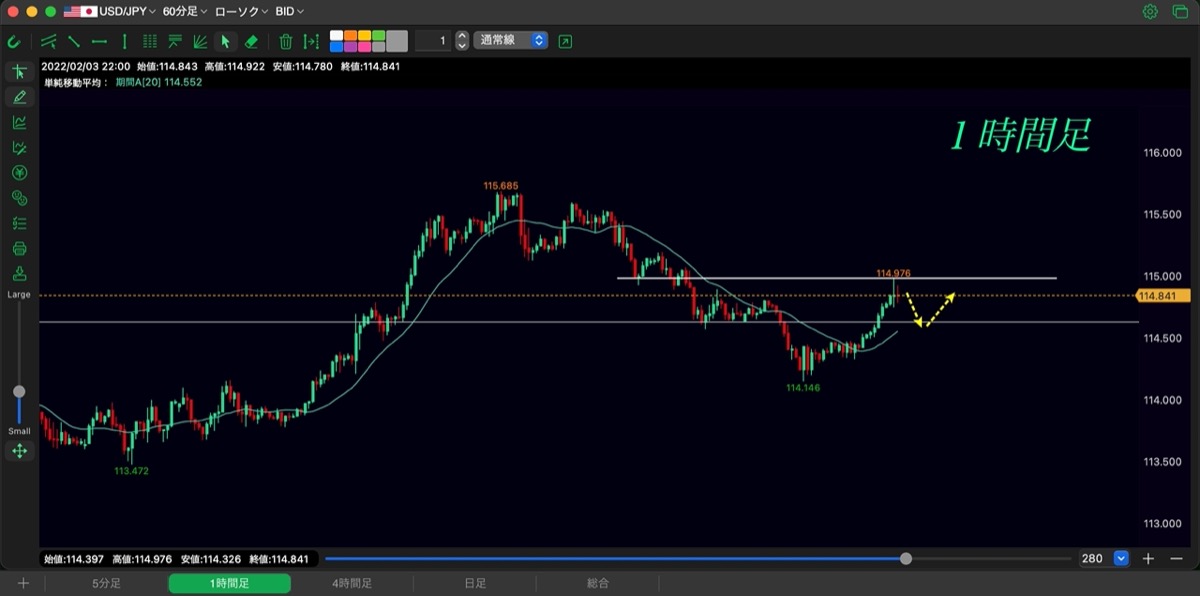Click the four-way move arrows icon
Viewport: 1200px width, 596px height.
coord(19,451)
